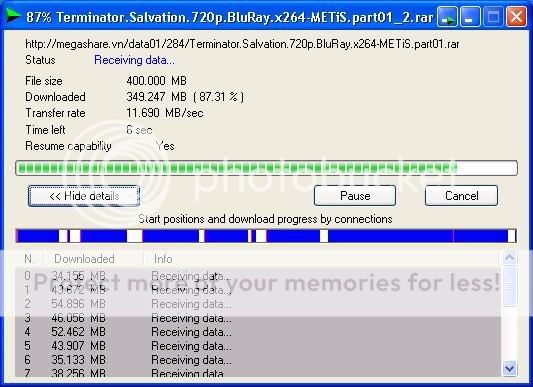Click the N. column header
Screen dimensions: 533x387
(29, 259)
